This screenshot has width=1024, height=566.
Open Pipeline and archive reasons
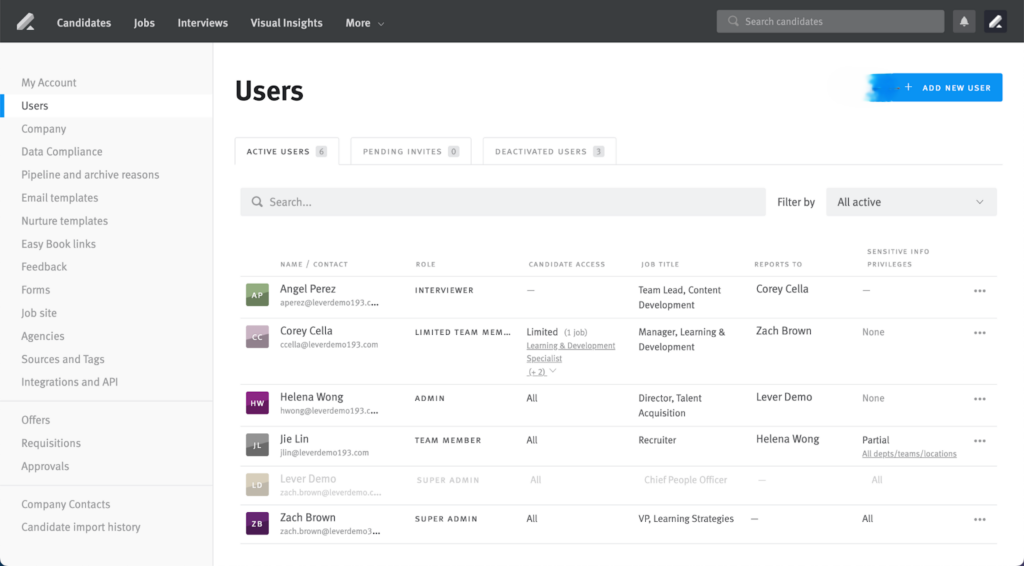pyautogui.click(x=90, y=175)
